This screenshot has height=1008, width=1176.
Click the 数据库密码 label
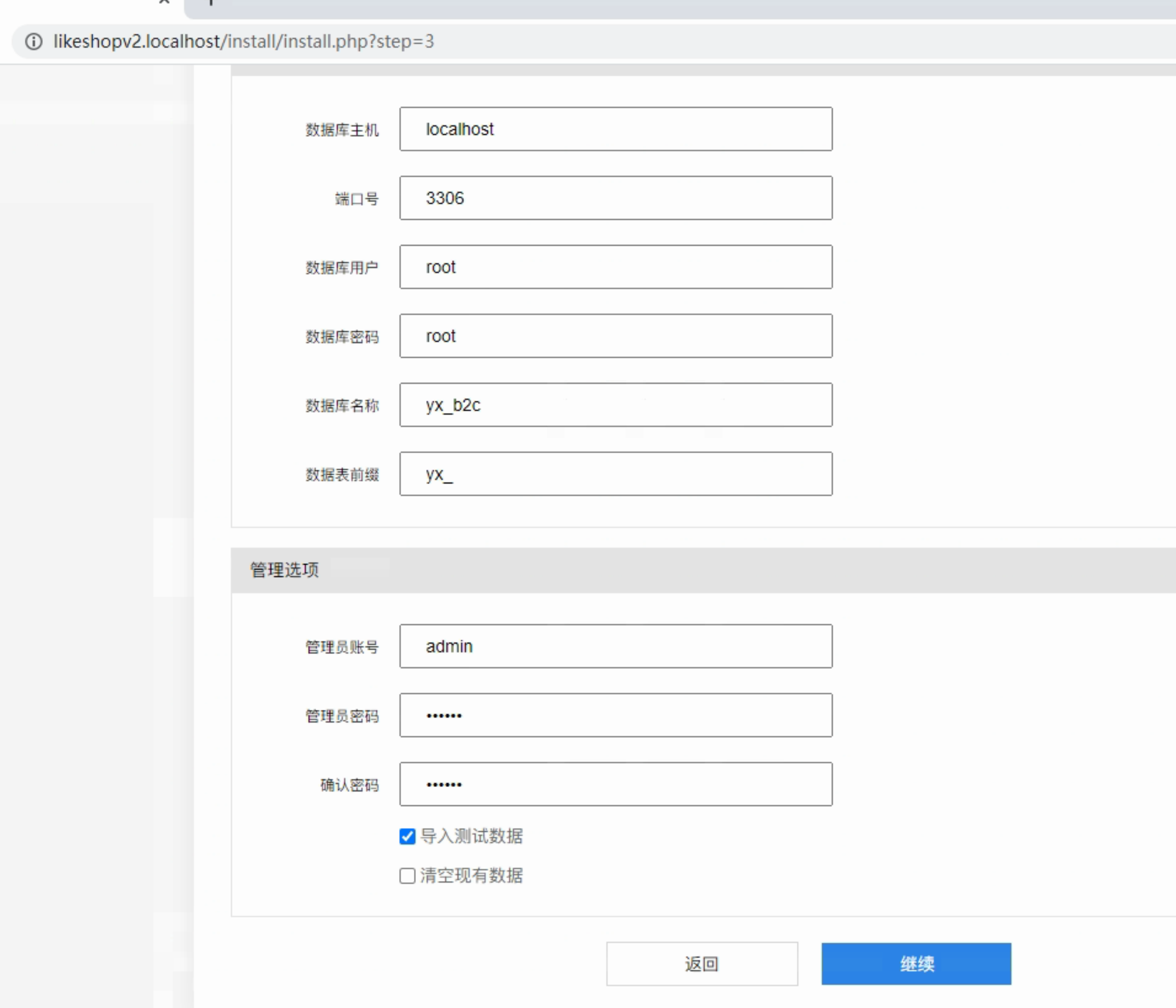[x=342, y=337]
